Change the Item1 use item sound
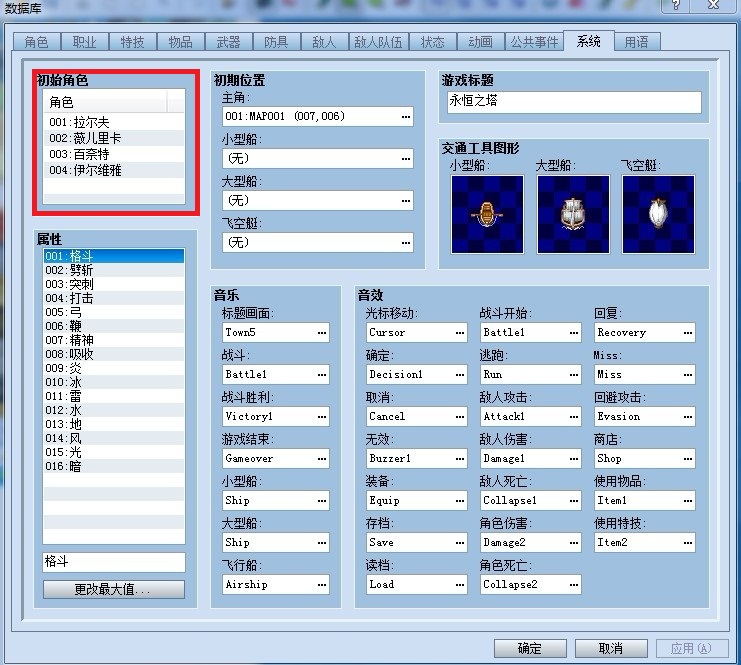This screenshot has width=741, height=665. click(645, 500)
